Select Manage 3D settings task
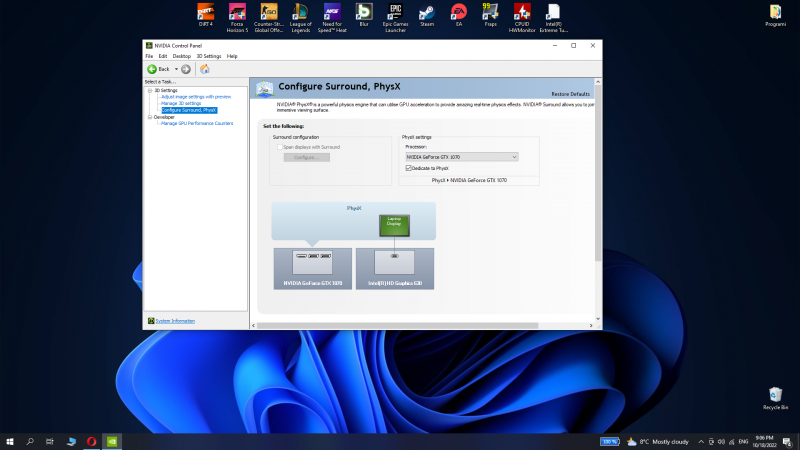This screenshot has height=450, width=800. click(x=181, y=103)
